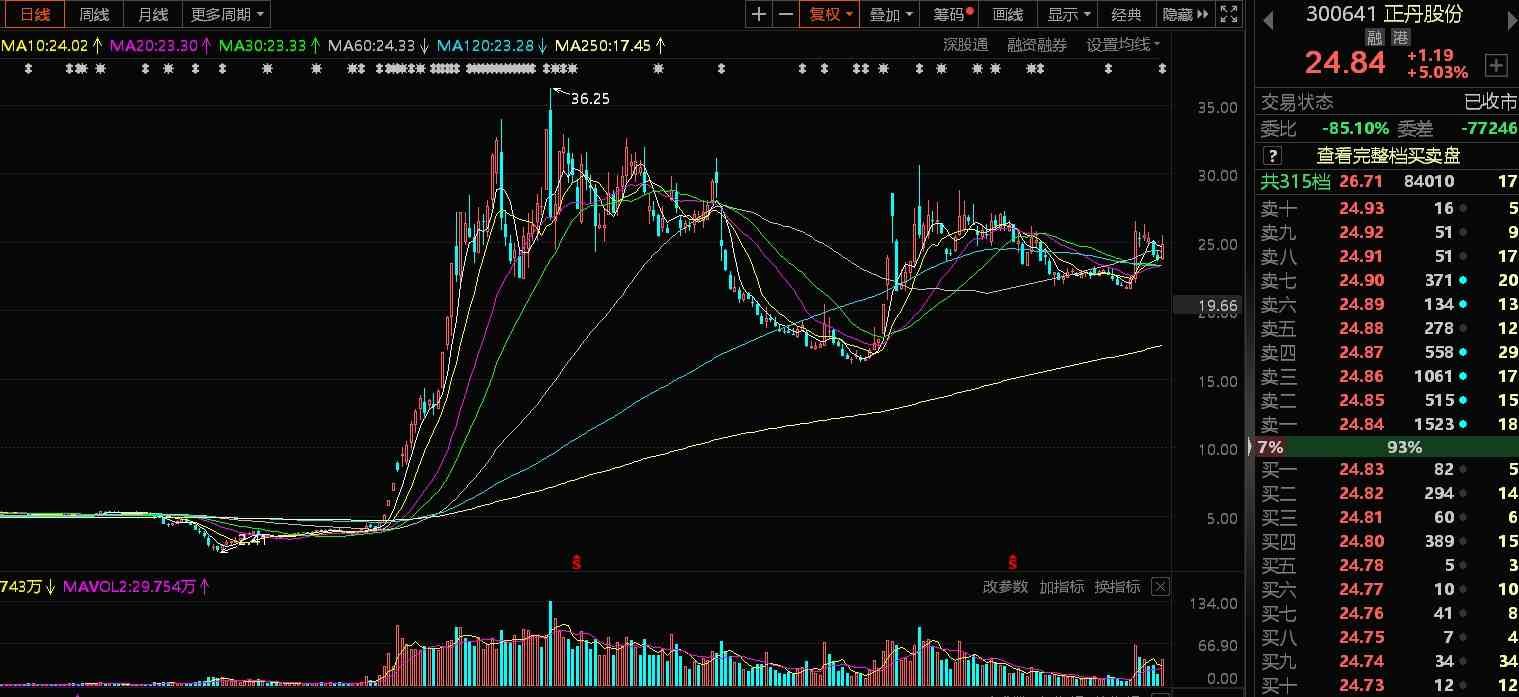Image resolution: width=1519 pixels, height=697 pixels.
Task: Zoom in the chart with plus icon
Action: (x=759, y=14)
